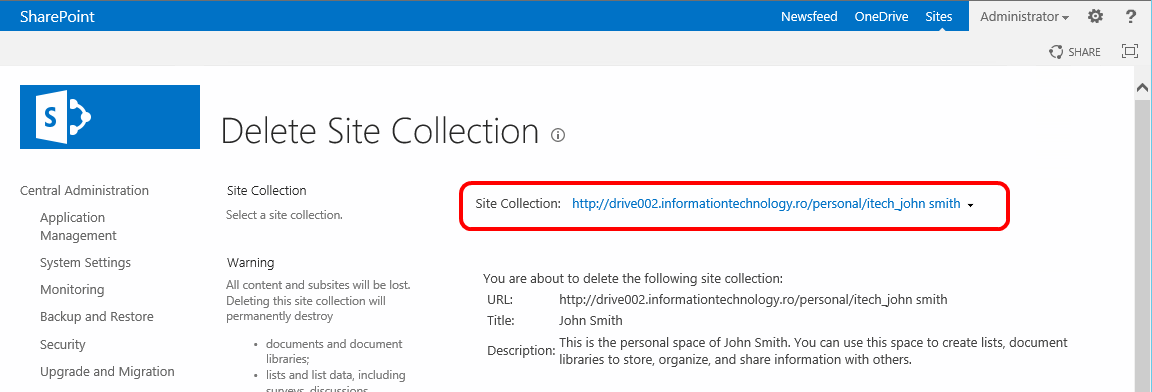The height and width of the screenshot is (392, 1152).
Task: Open Application Management section
Action: (78, 226)
